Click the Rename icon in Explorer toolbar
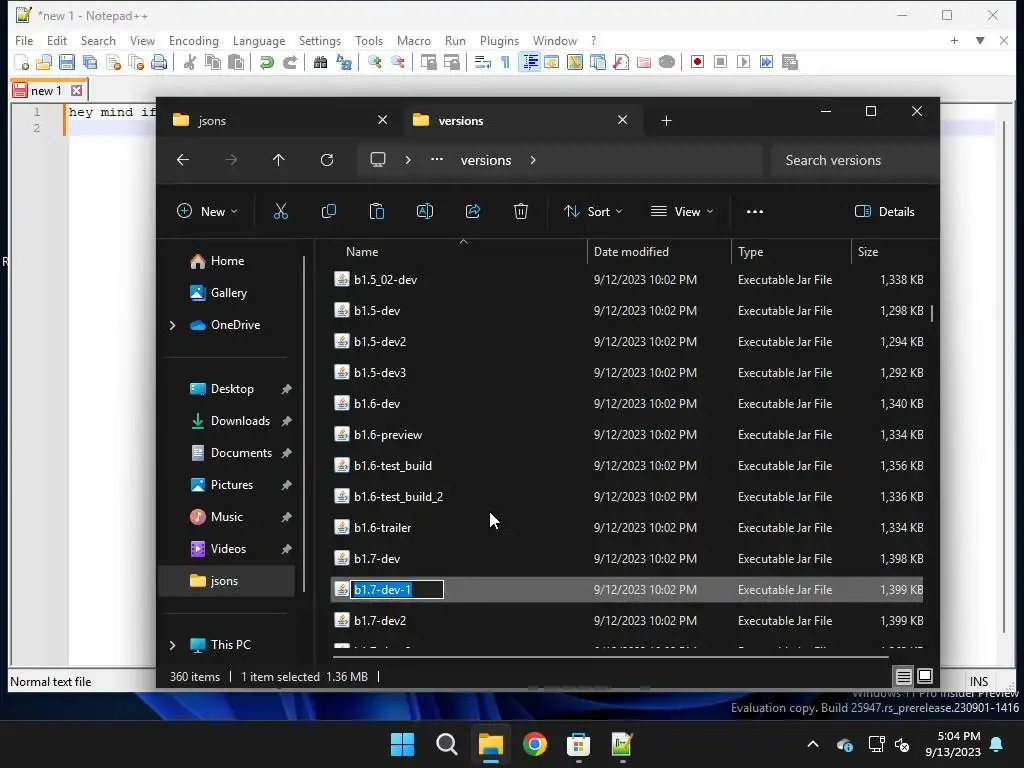The height and width of the screenshot is (768, 1024). coord(424,212)
